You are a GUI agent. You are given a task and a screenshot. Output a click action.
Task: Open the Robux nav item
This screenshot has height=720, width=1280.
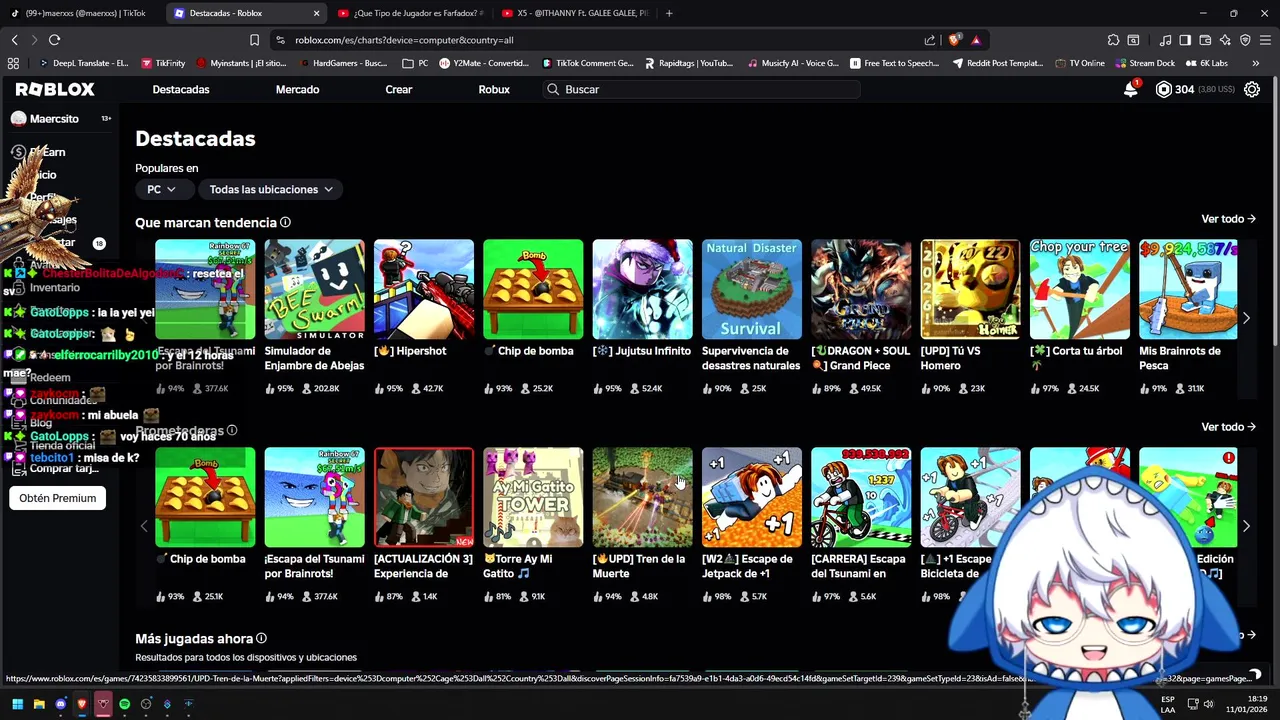[x=494, y=89]
